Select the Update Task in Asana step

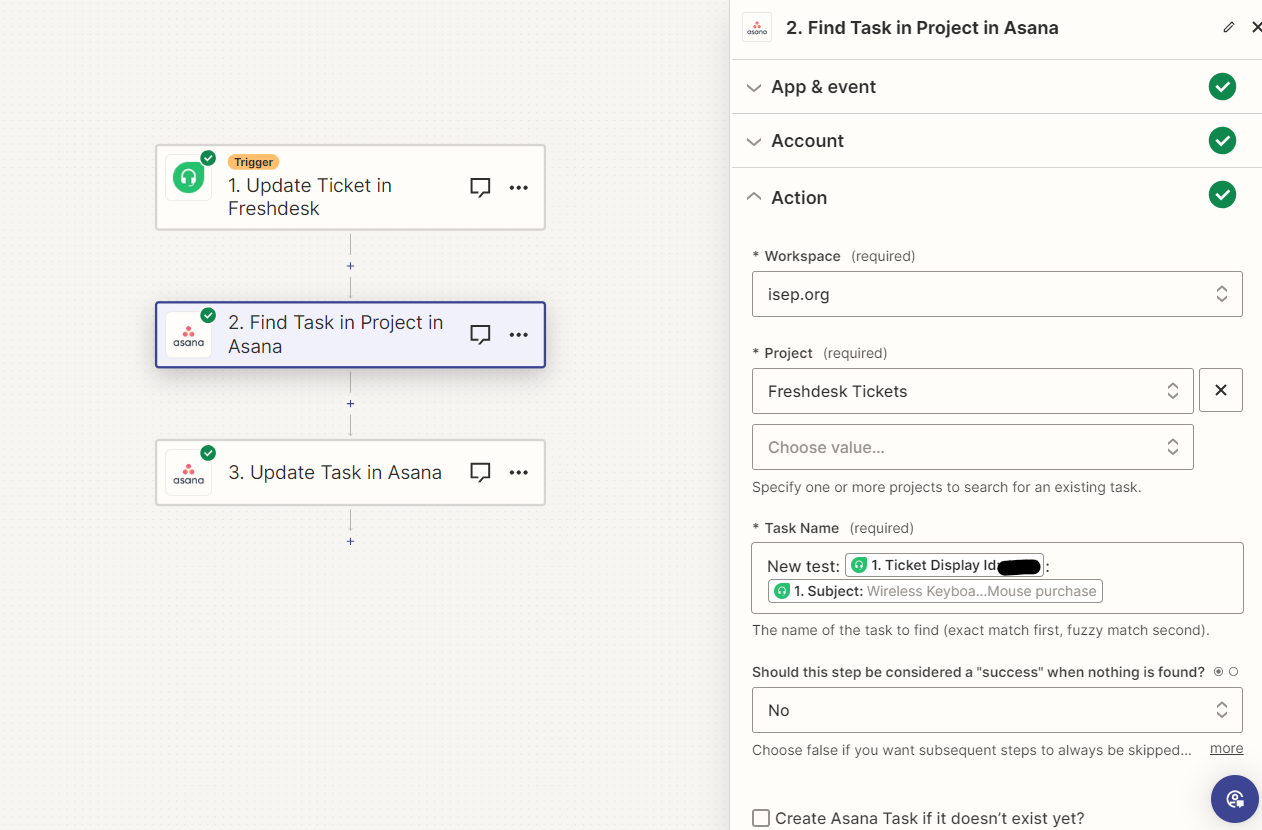point(350,472)
